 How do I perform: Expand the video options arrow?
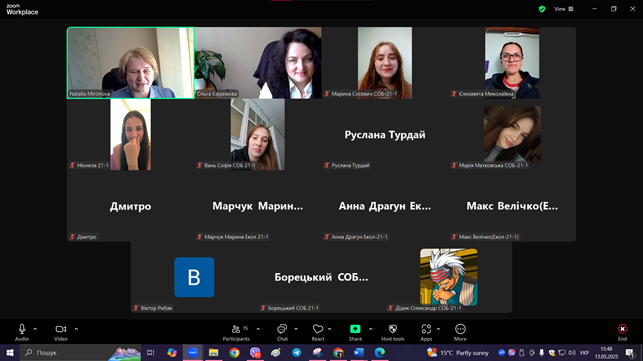coord(76,329)
